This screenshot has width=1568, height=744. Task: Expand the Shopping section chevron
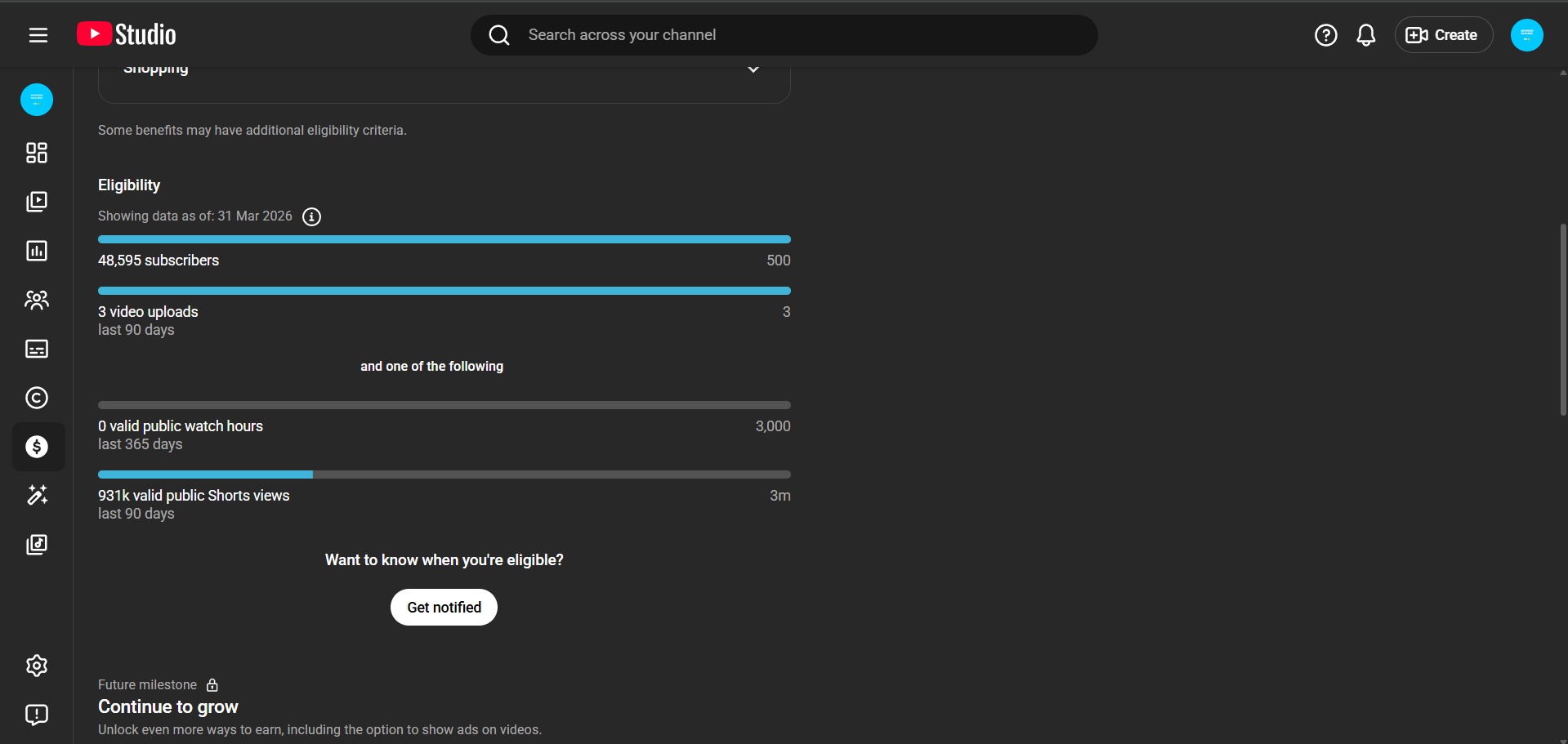click(x=753, y=69)
